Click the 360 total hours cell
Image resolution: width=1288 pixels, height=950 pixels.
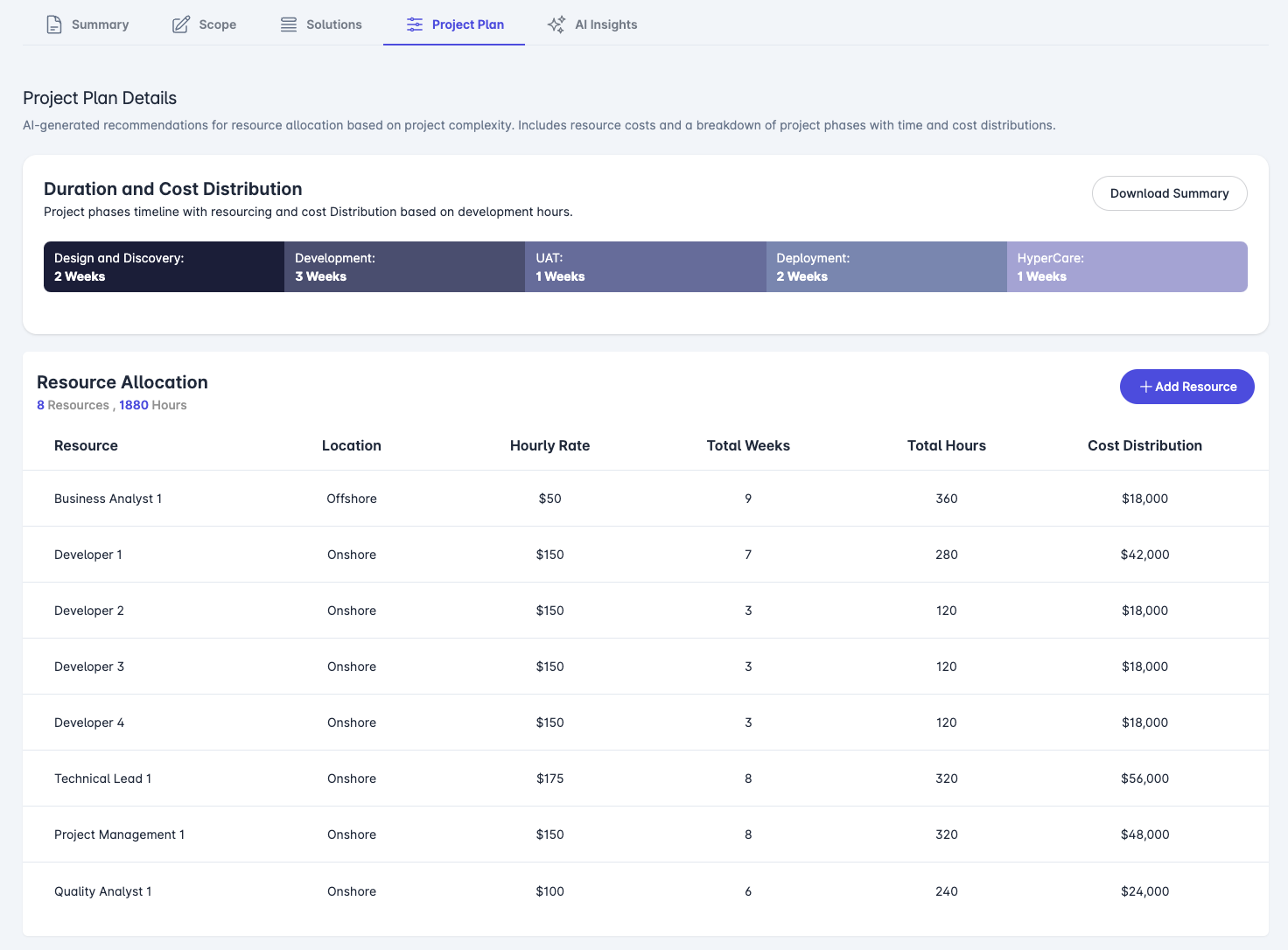click(947, 499)
